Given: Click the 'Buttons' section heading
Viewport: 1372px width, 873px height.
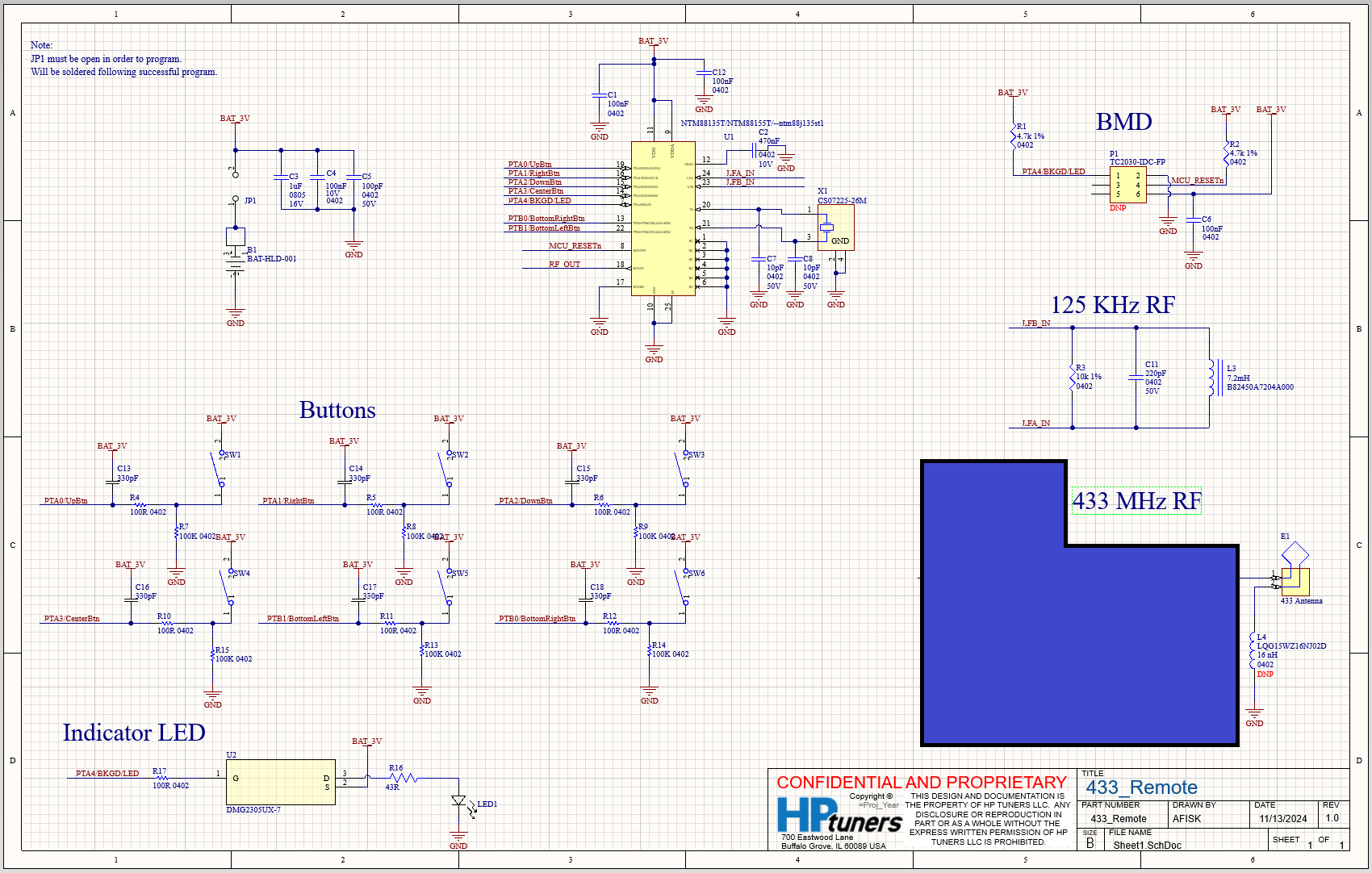Looking at the screenshot, I should coord(337,410).
